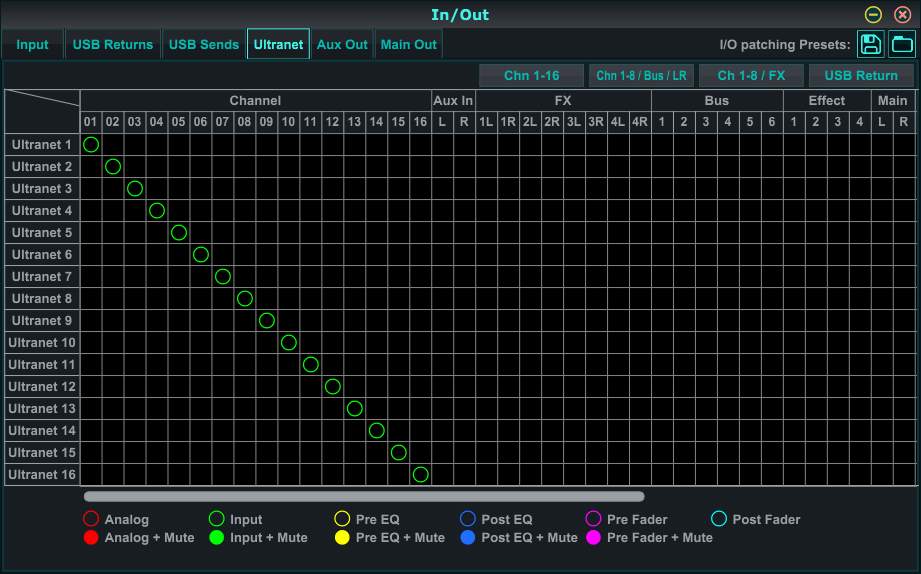
Task: Patch Ultranet 3 to Aux In L cell
Action: pos(442,189)
